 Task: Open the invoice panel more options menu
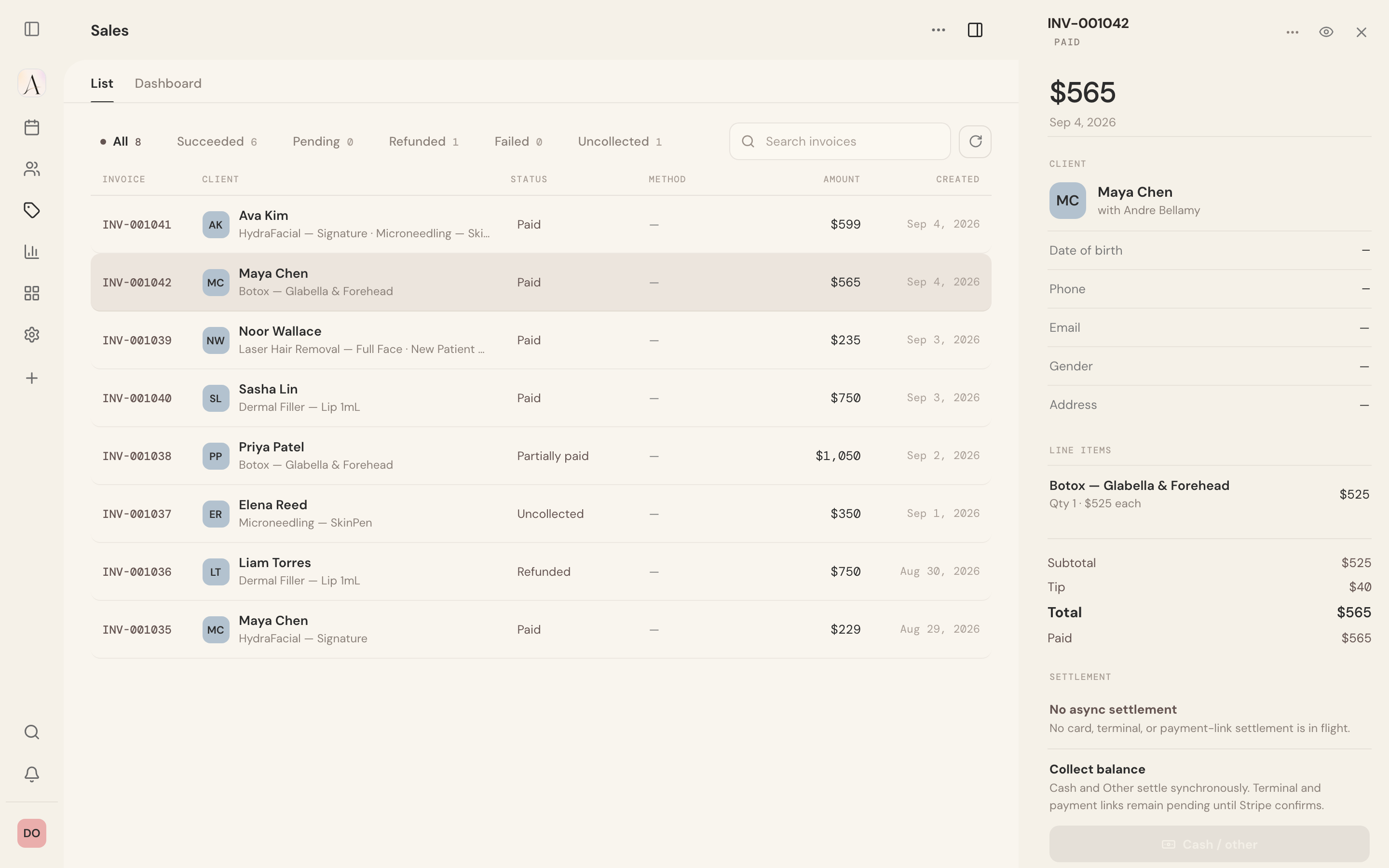click(1292, 32)
